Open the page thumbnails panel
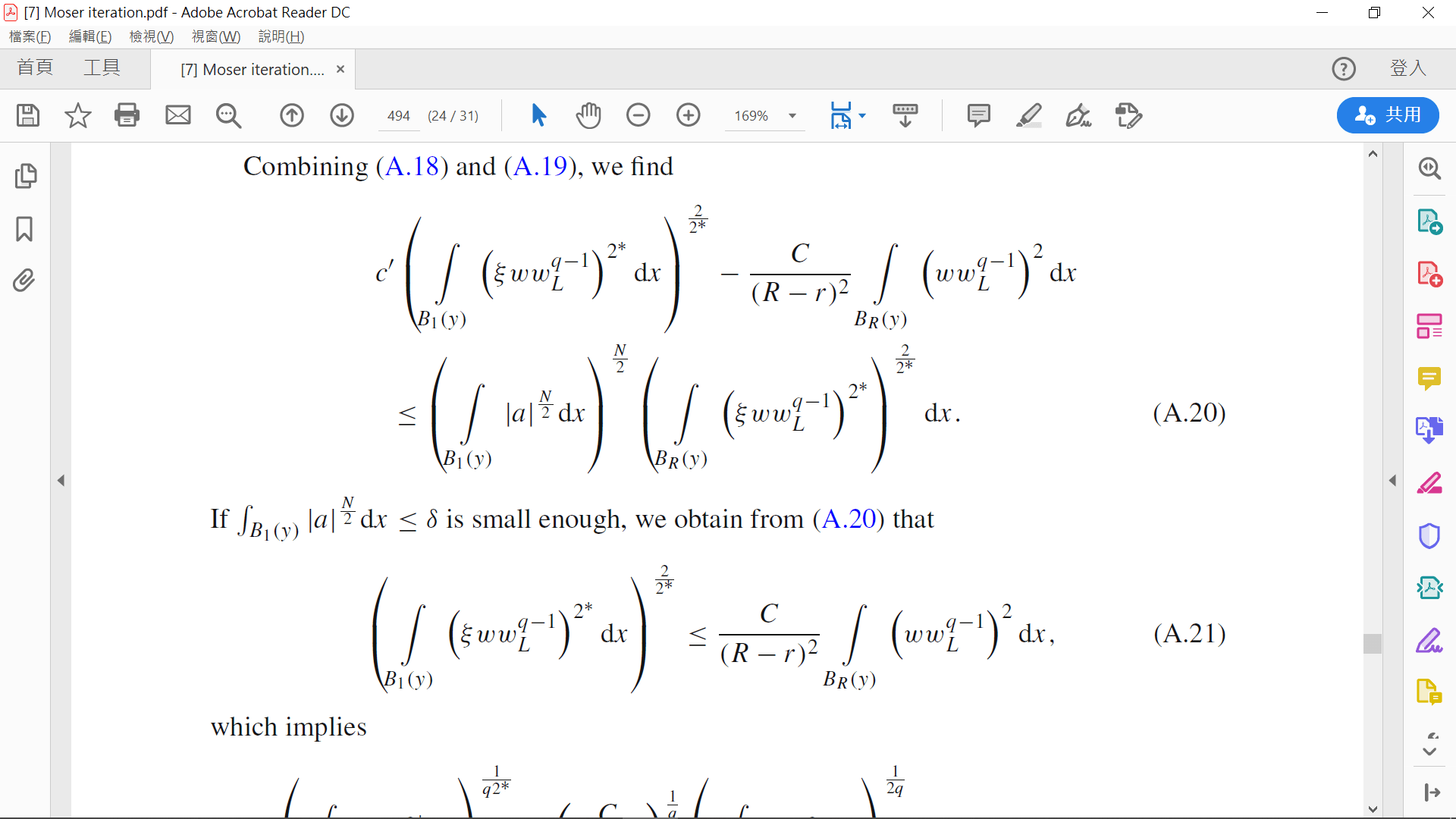1456x819 pixels. (26, 176)
